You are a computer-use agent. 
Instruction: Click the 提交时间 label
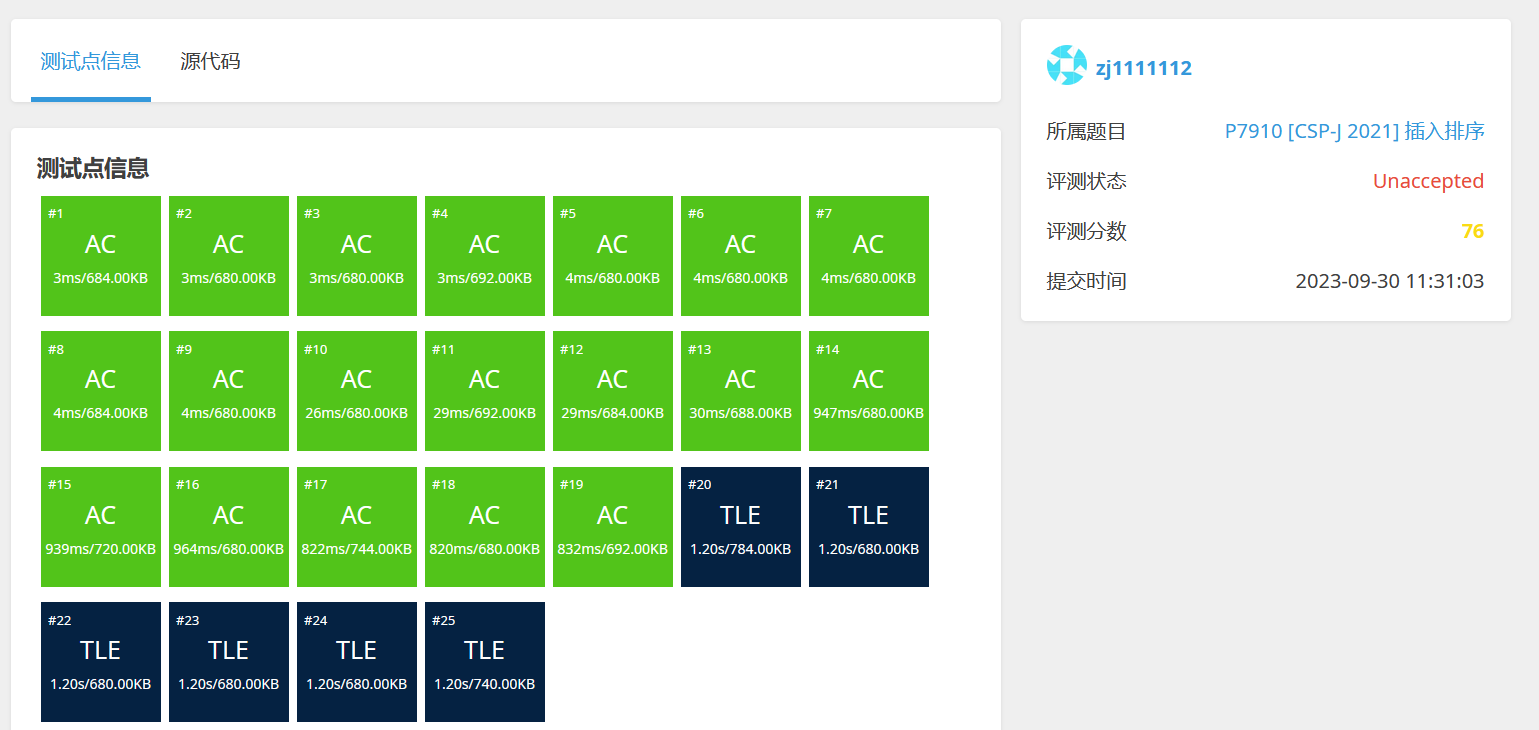point(1086,281)
